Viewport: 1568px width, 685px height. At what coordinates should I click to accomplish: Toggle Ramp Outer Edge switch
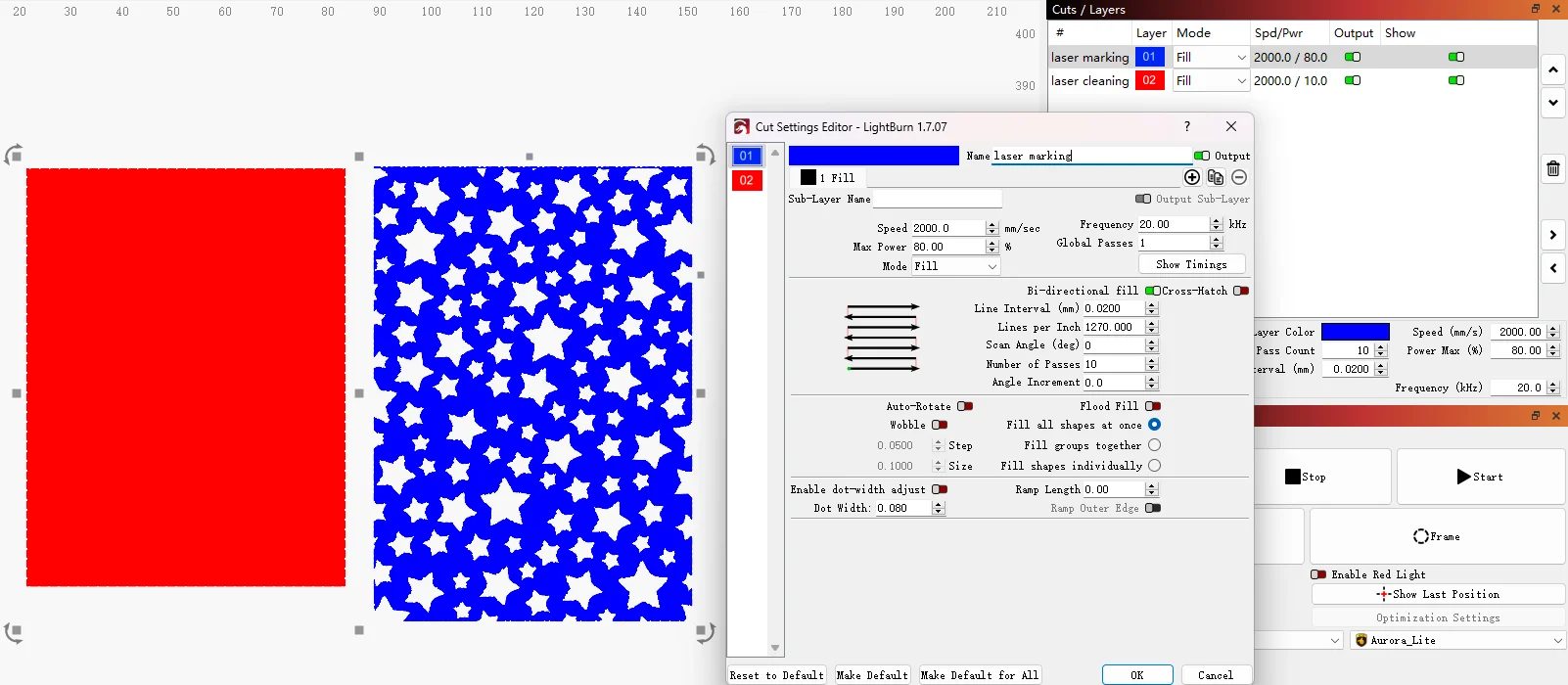pyautogui.click(x=1153, y=508)
